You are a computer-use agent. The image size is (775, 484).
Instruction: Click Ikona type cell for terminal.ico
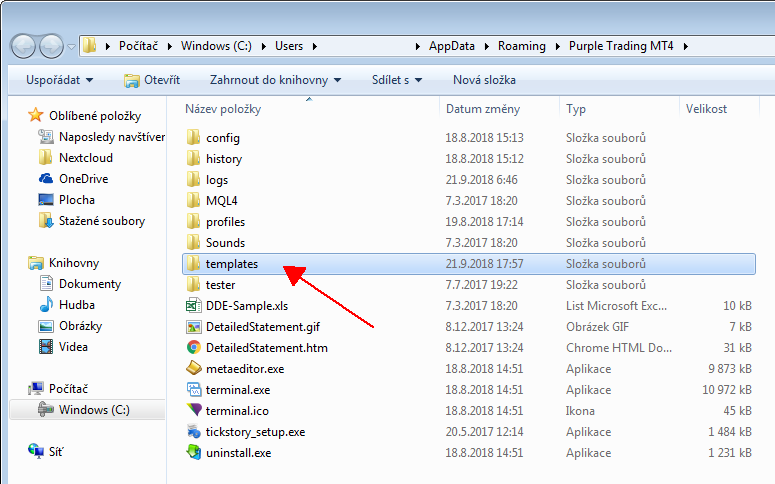pyautogui.click(x=580, y=410)
